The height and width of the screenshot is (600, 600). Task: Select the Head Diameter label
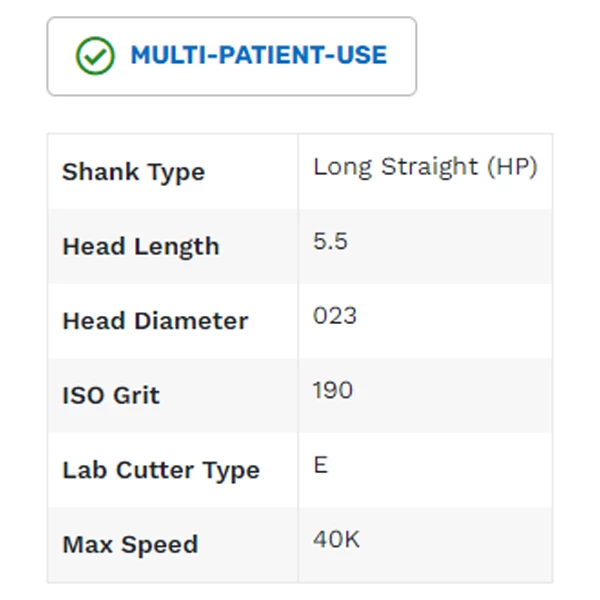[x=155, y=320]
